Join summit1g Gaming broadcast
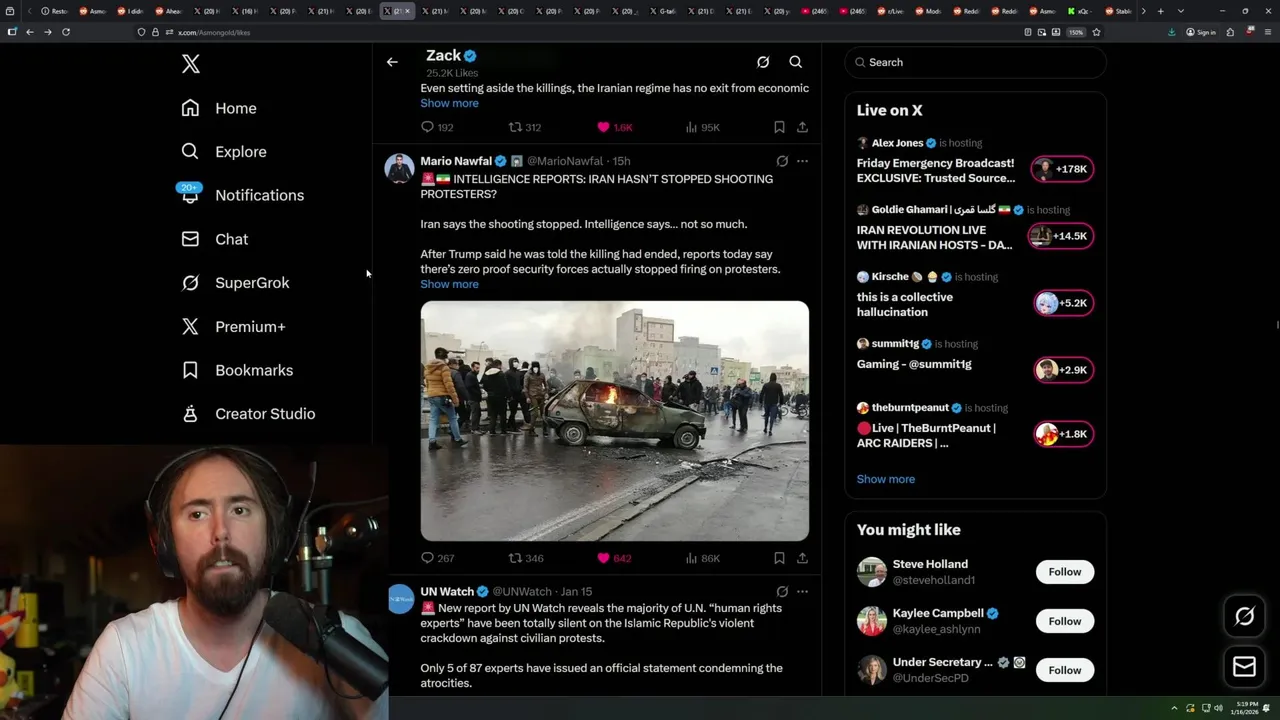 click(914, 364)
